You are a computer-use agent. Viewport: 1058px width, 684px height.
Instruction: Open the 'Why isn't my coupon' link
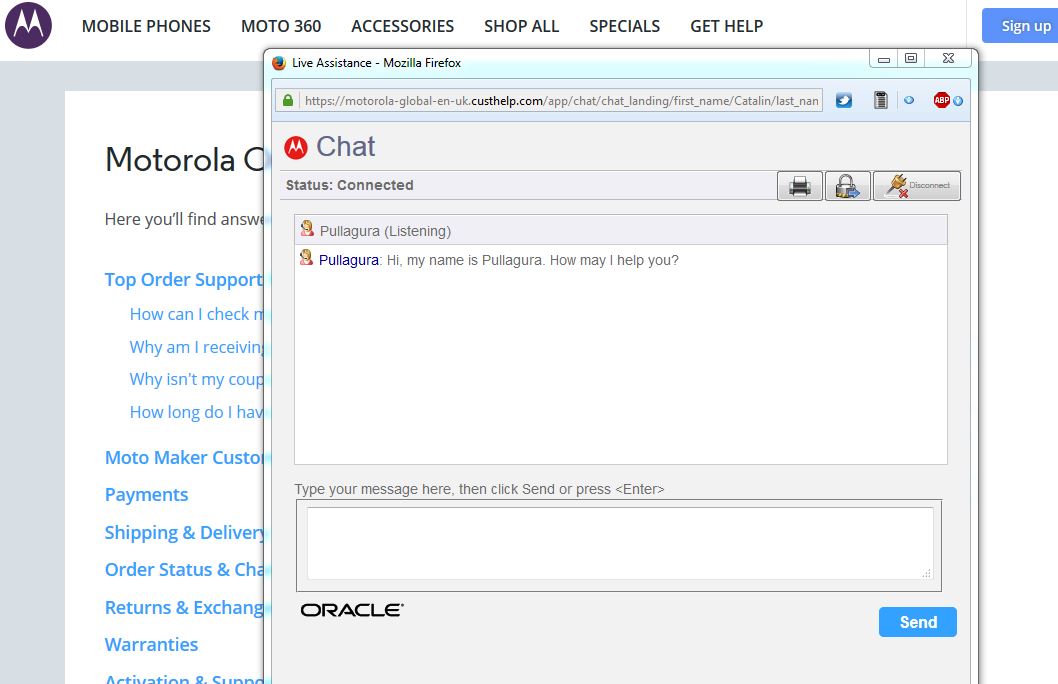coord(196,379)
